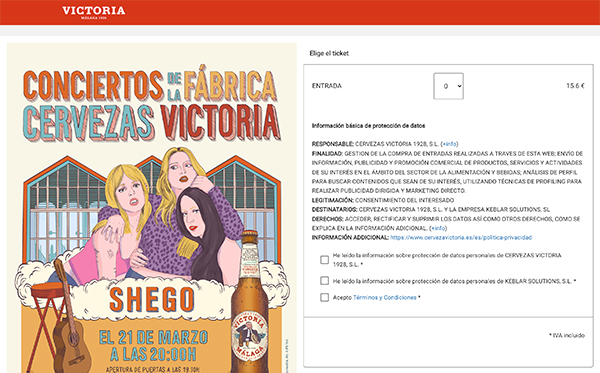The image size is (600, 373).
Task: Check the CERVEZAS VICTORIA 1928 data protection box
Action: (324, 260)
